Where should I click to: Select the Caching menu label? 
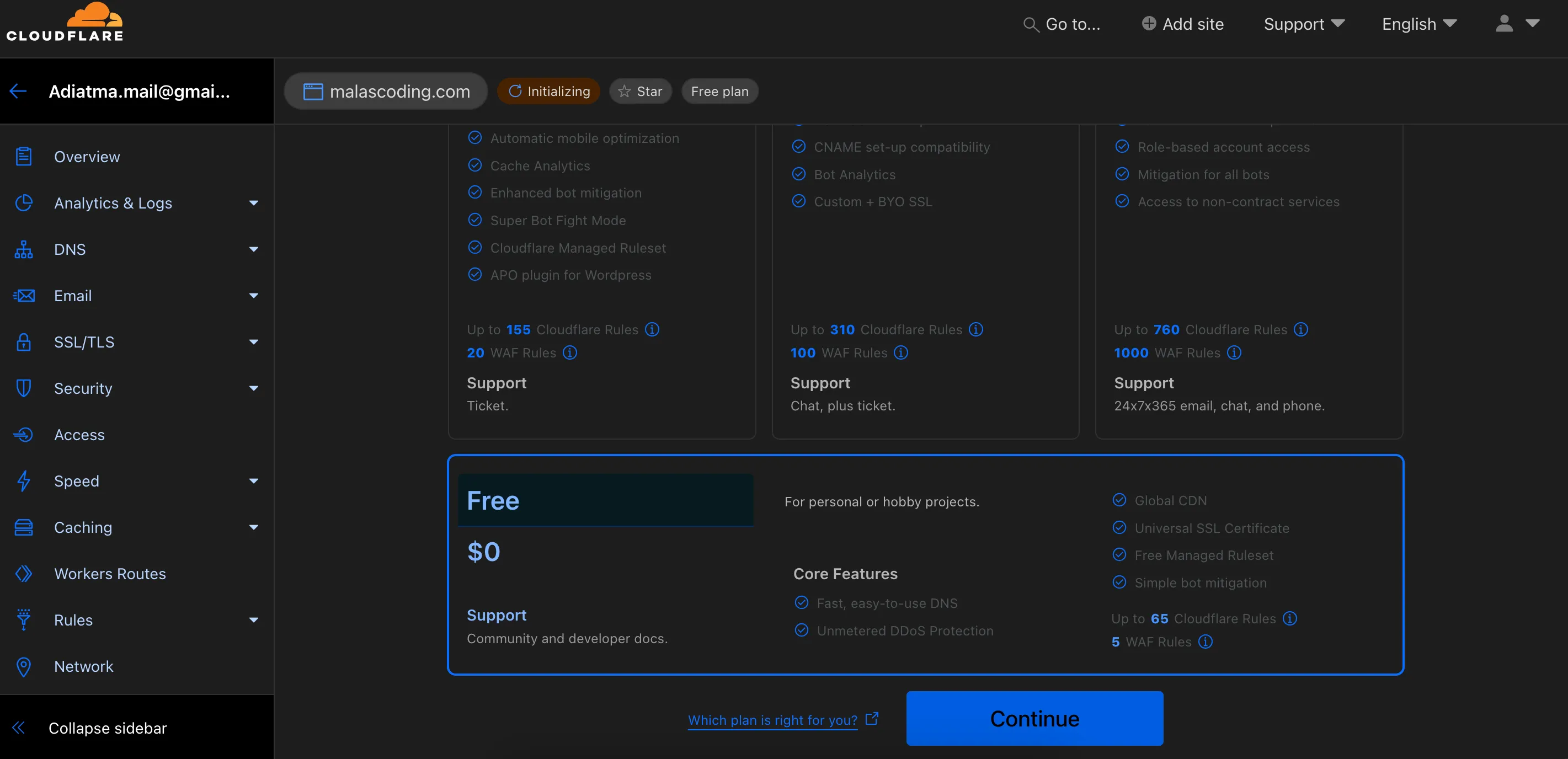pos(83,527)
